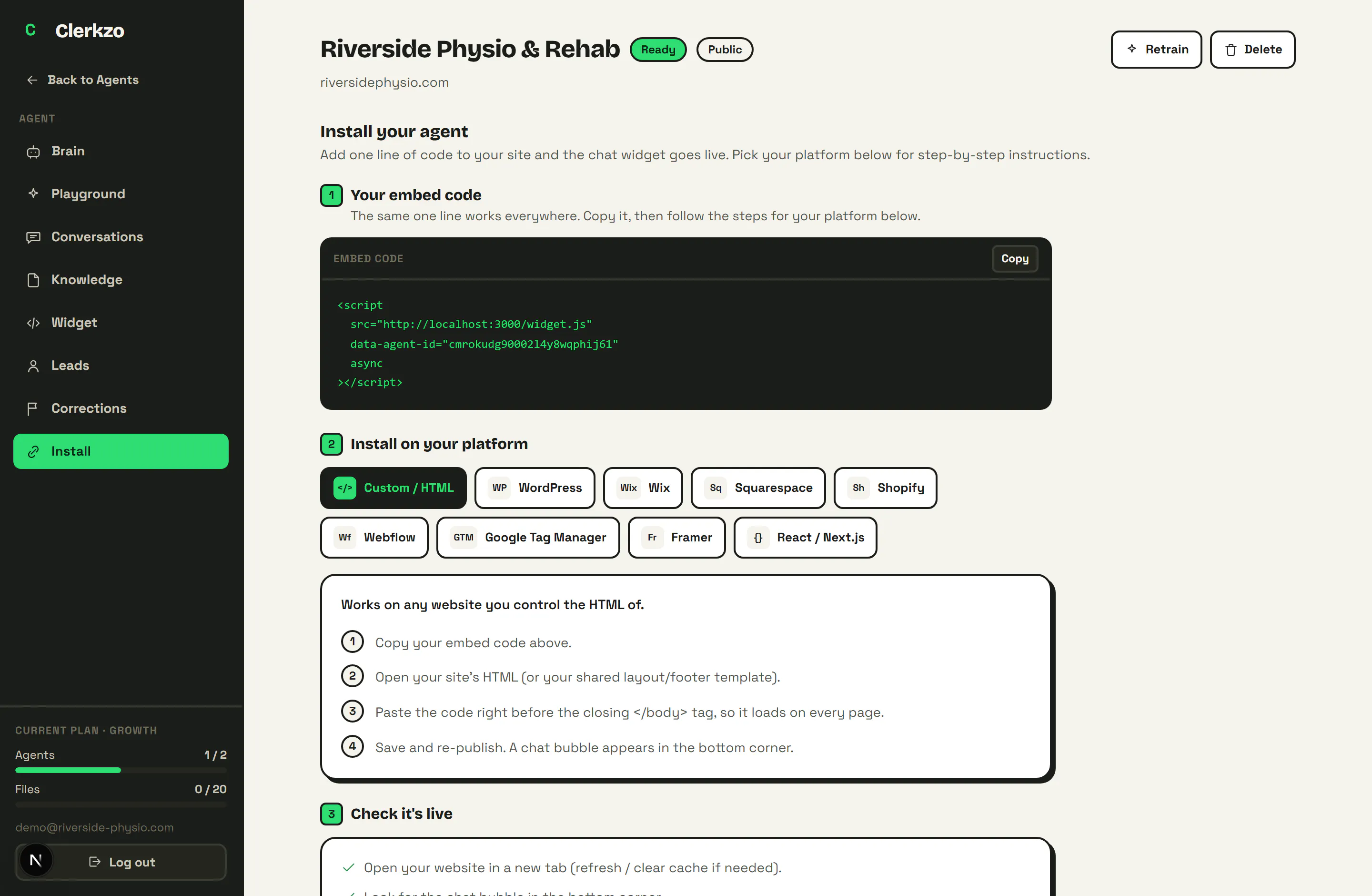
Task: Click the Ready status badge
Action: point(658,50)
